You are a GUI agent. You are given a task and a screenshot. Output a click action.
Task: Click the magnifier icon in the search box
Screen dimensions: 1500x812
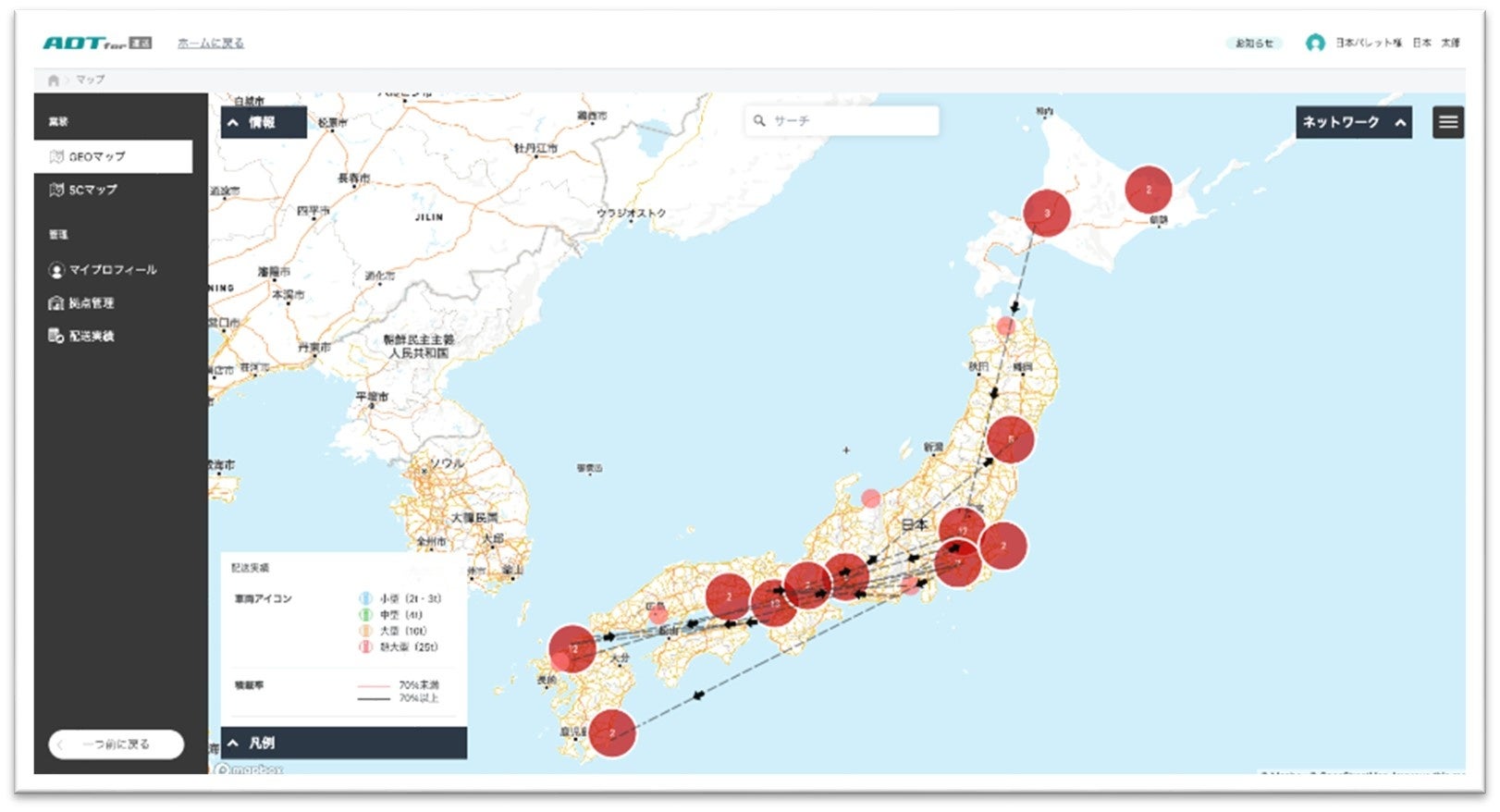(759, 121)
